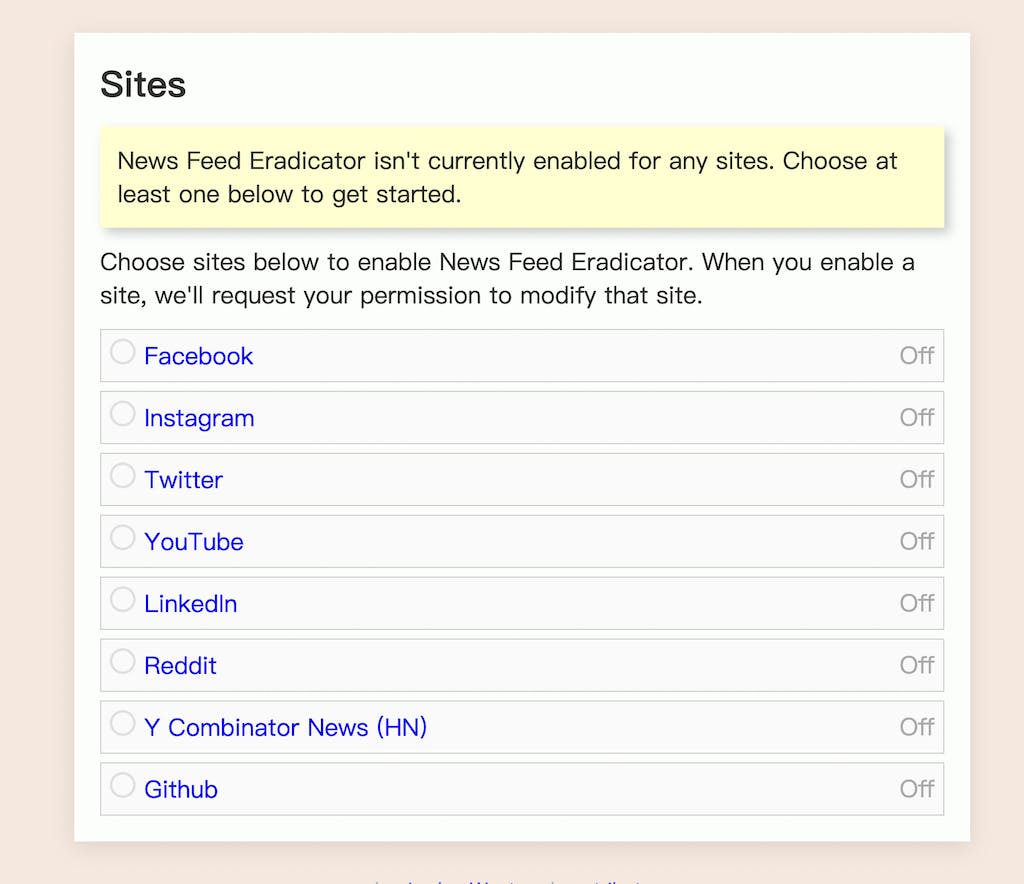Click the LinkedIn site label
1024x884 pixels.
190,604
